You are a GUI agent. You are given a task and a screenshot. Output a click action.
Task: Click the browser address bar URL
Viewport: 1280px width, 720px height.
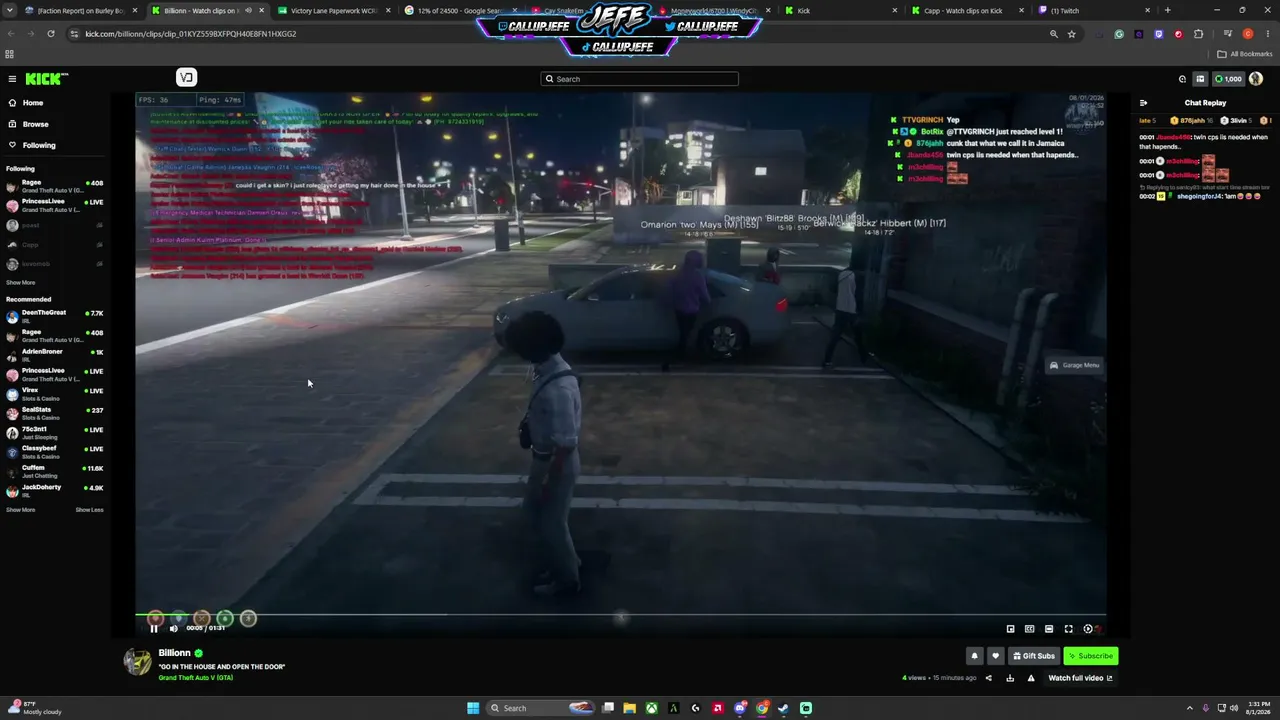click(x=191, y=34)
